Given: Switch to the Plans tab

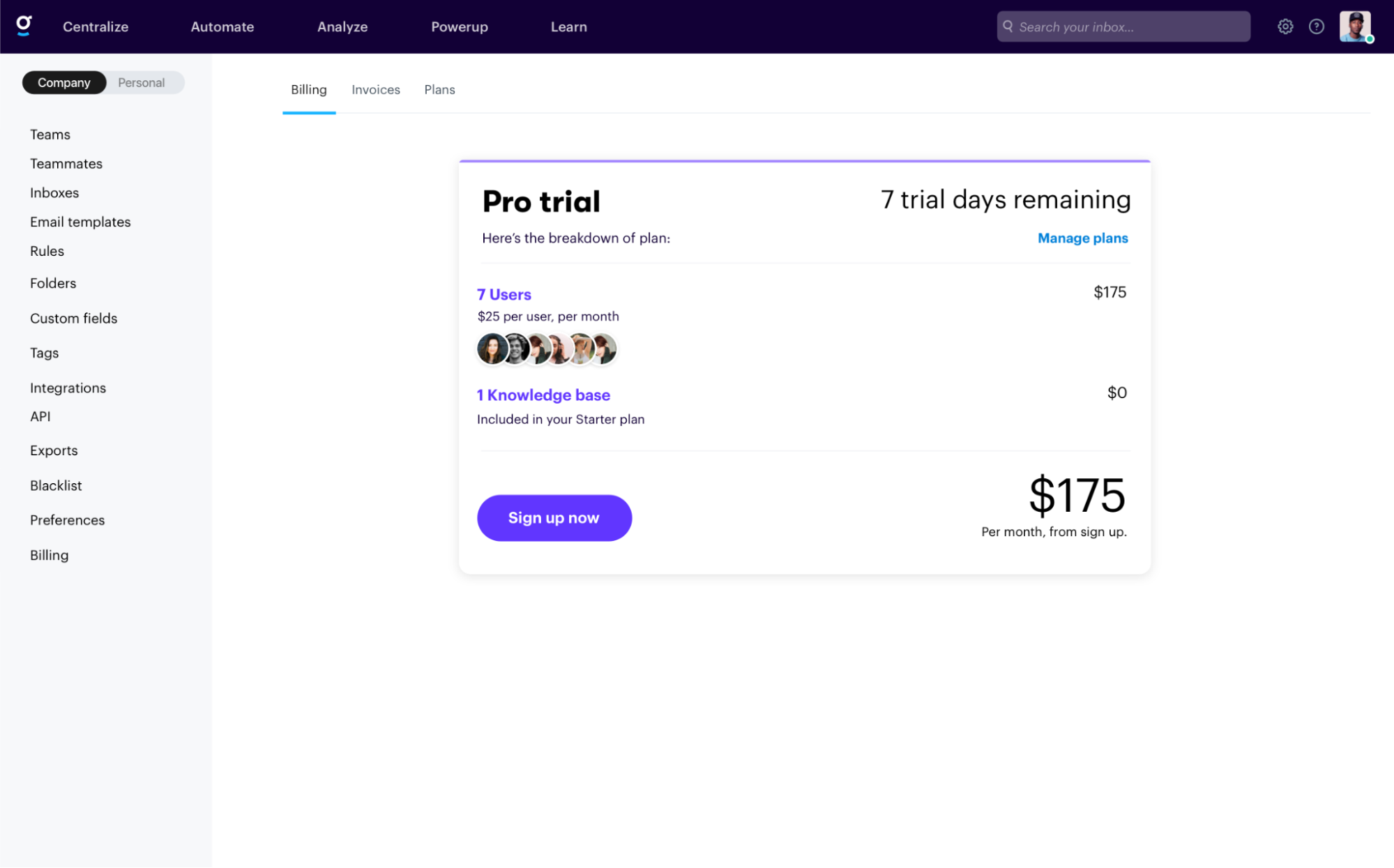Looking at the screenshot, I should (x=439, y=89).
